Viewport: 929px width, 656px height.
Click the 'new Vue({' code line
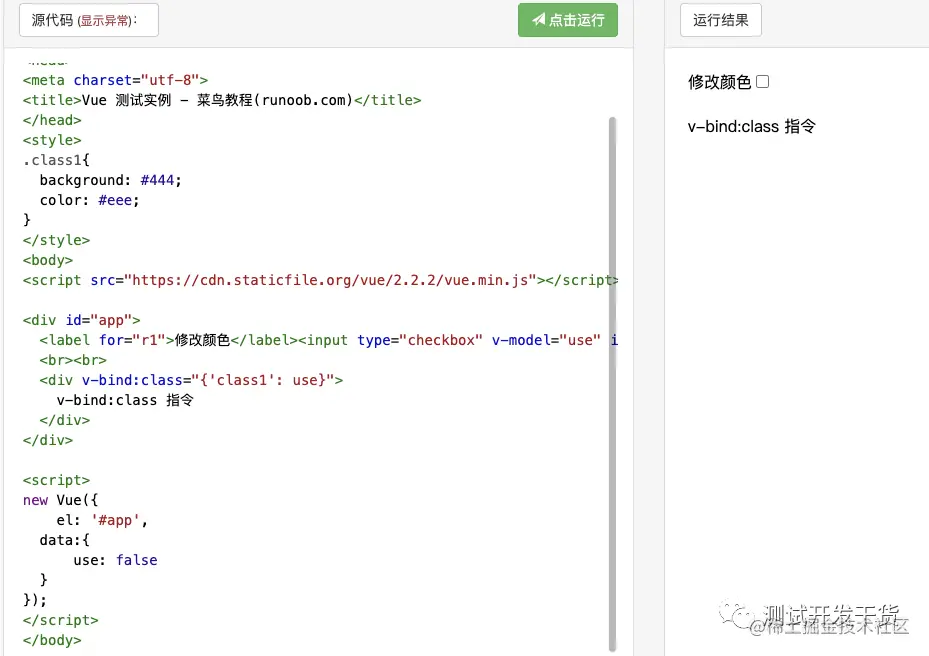tap(60, 500)
